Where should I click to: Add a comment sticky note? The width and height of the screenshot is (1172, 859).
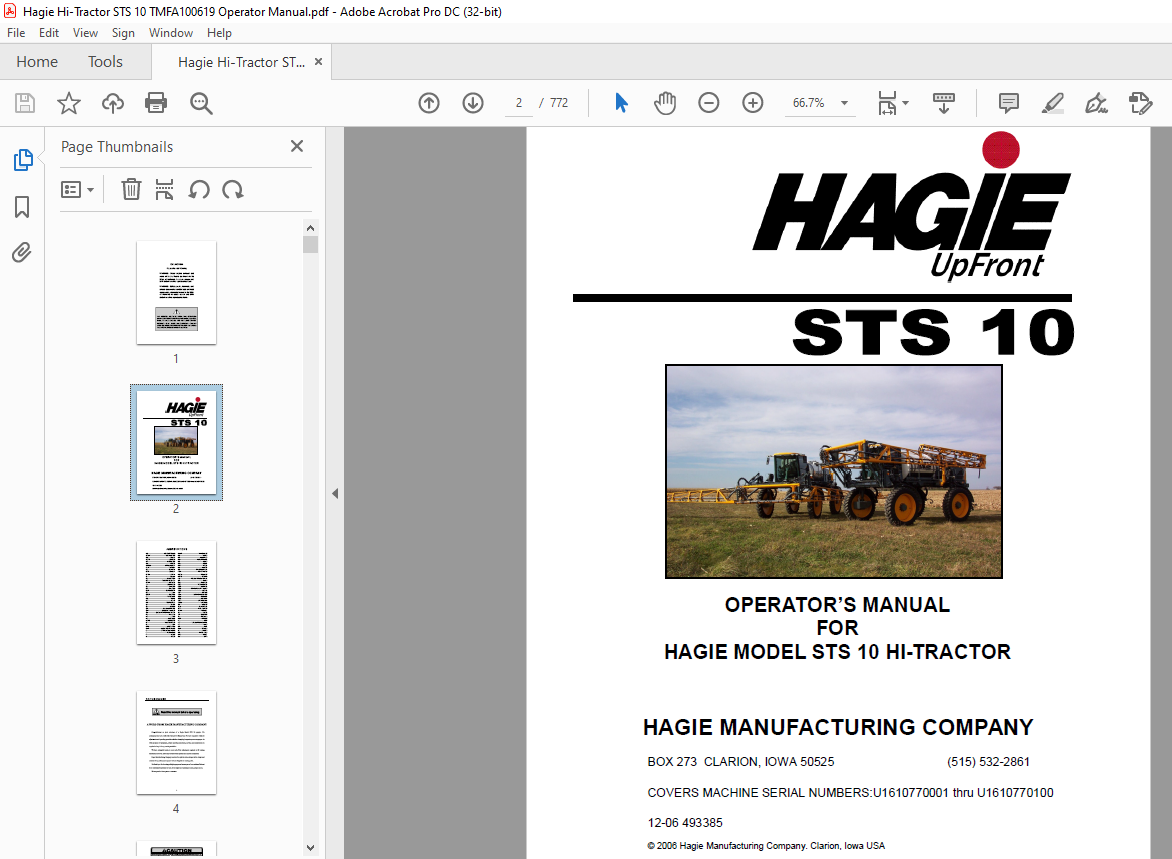(x=1008, y=103)
